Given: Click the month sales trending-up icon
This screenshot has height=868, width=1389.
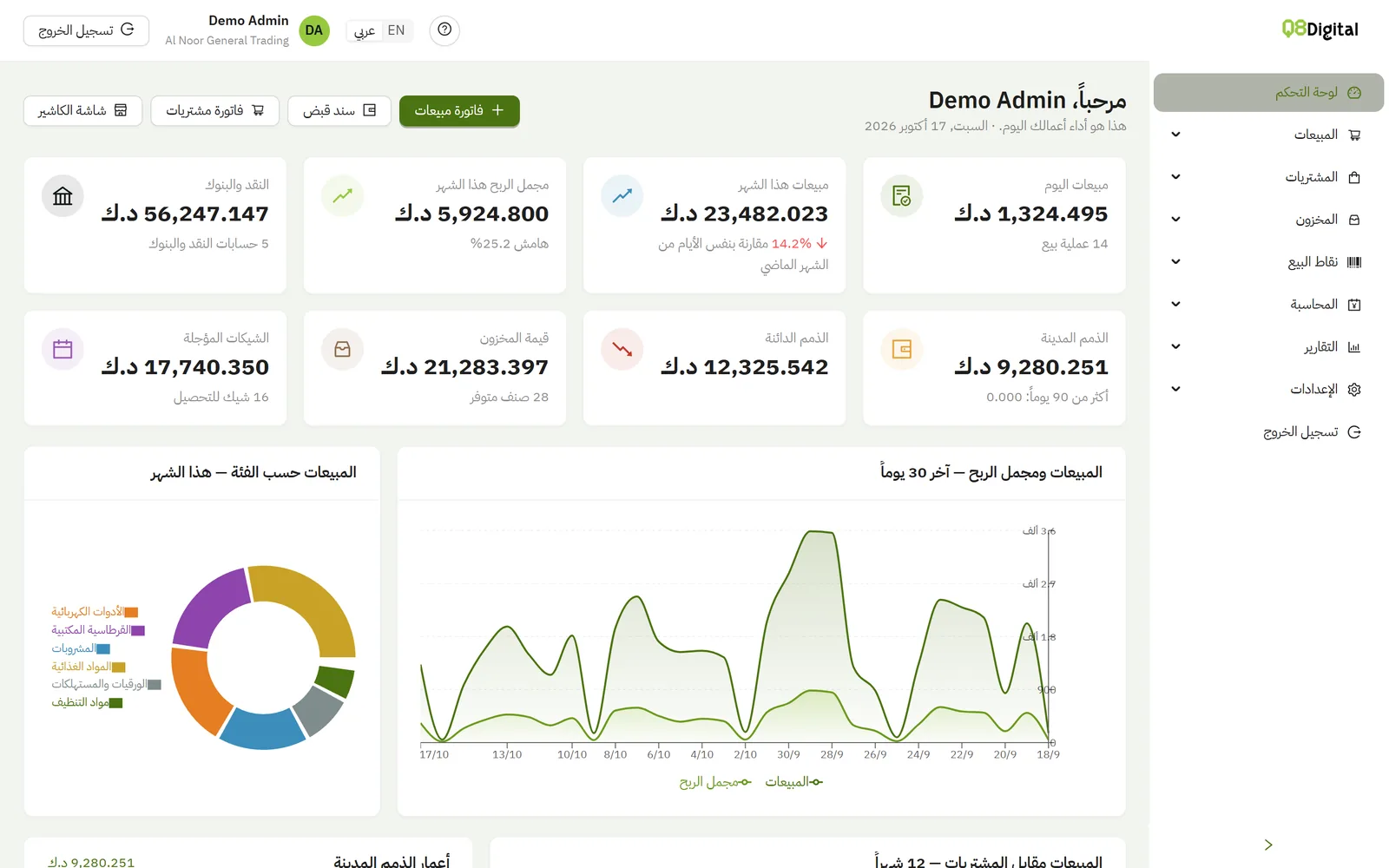Looking at the screenshot, I should pyautogui.click(x=622, y=196).
